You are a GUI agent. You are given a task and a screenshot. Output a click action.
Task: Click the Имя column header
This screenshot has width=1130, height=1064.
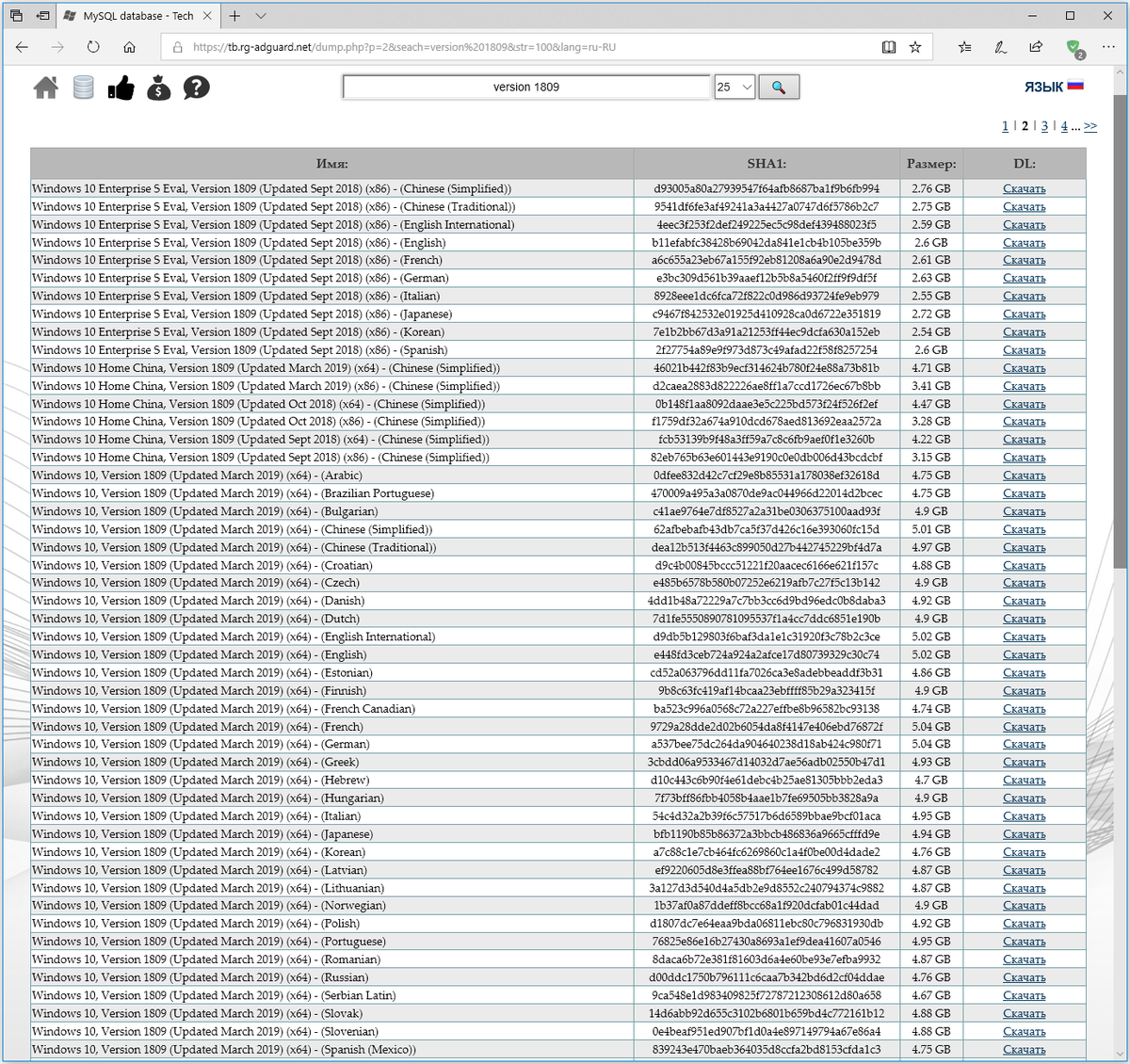[x=331, y=163]
